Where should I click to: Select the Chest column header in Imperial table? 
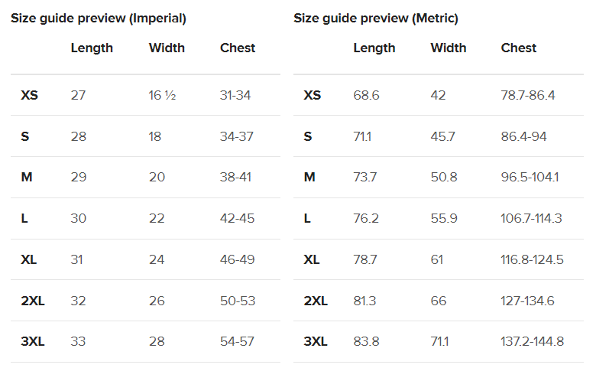click(238, 48)
